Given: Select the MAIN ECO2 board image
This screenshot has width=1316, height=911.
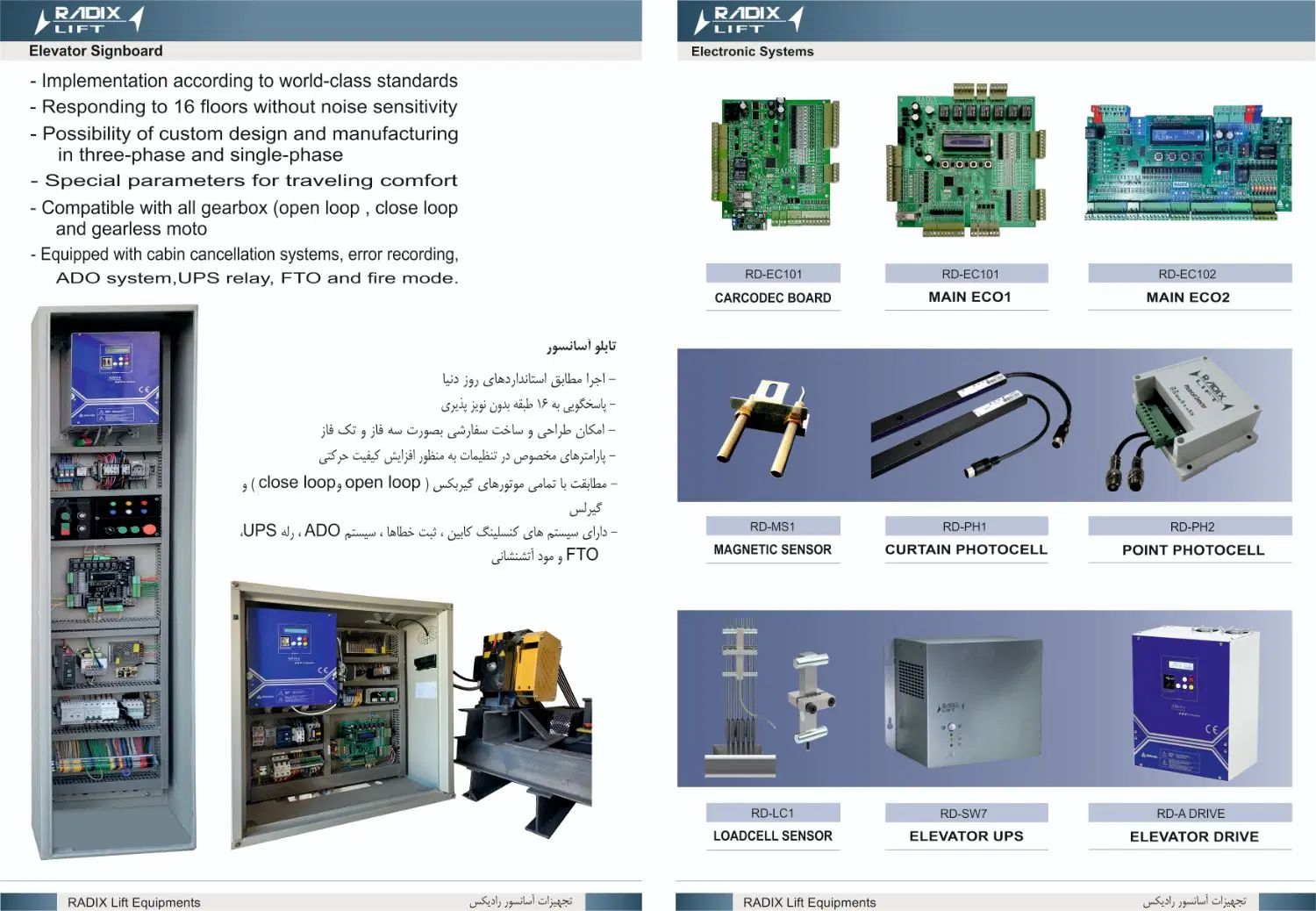Looking at the screenshot, I should tap(1189, 164).
